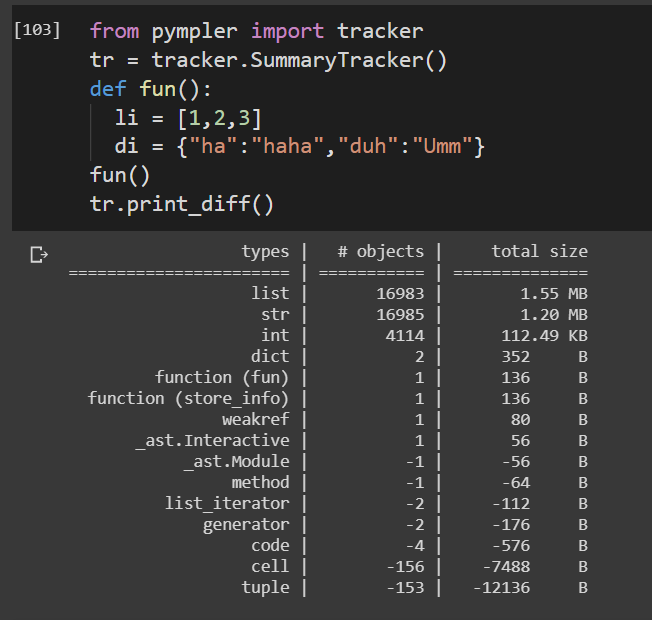Click the output toggle icon beside the results
Image resolution: width=652 pixels, height=620 pixels.
click(39, 256)
